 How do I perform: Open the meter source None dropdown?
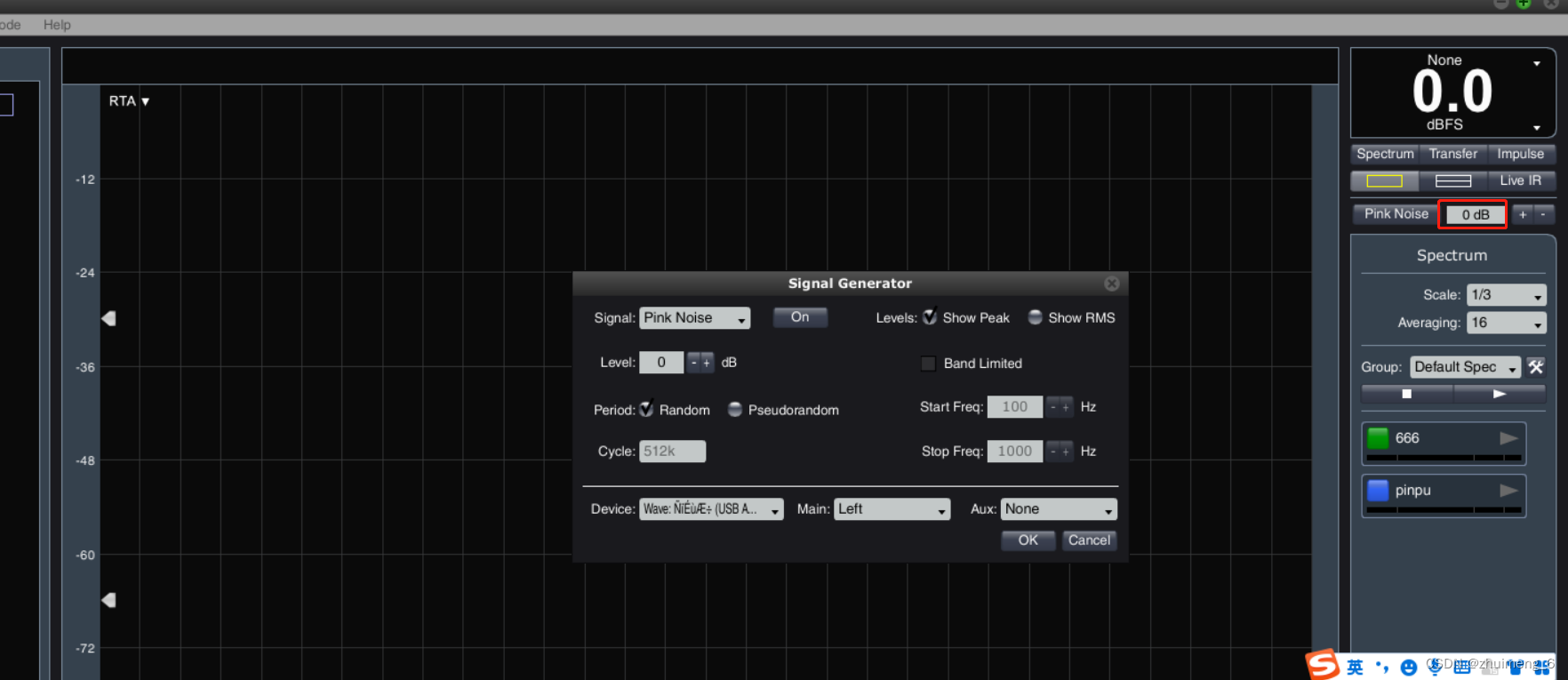[1537, 63]
